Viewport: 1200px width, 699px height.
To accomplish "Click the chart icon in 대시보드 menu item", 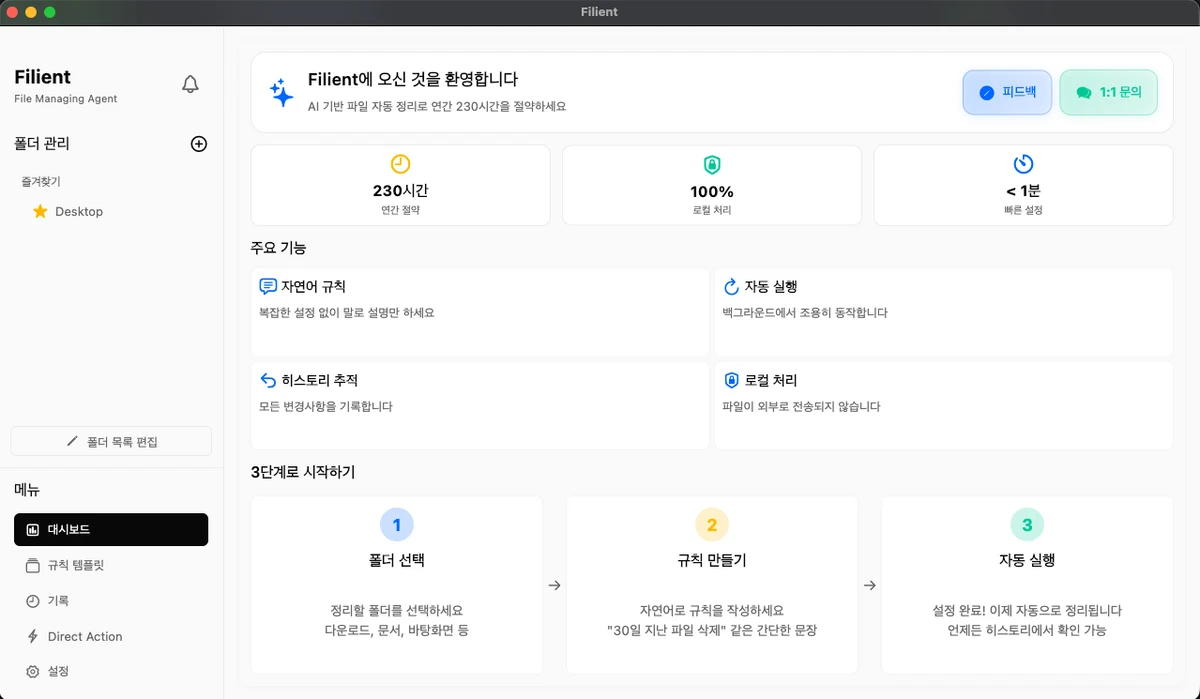I will pos(33,530).
